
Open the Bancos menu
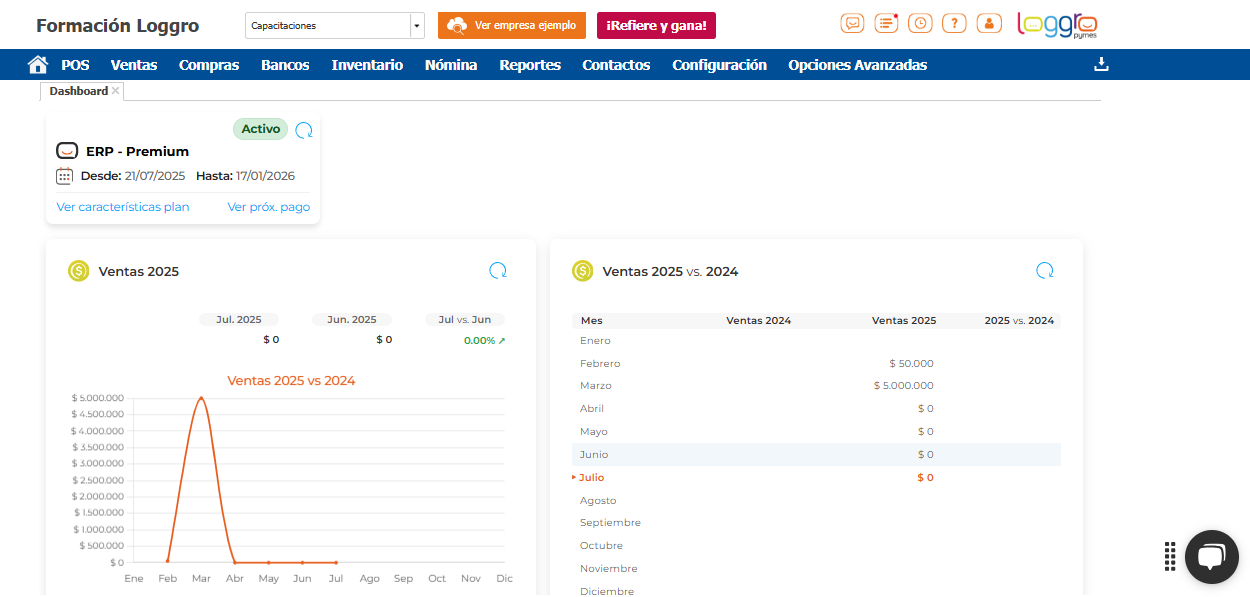[x=285, y=65]
